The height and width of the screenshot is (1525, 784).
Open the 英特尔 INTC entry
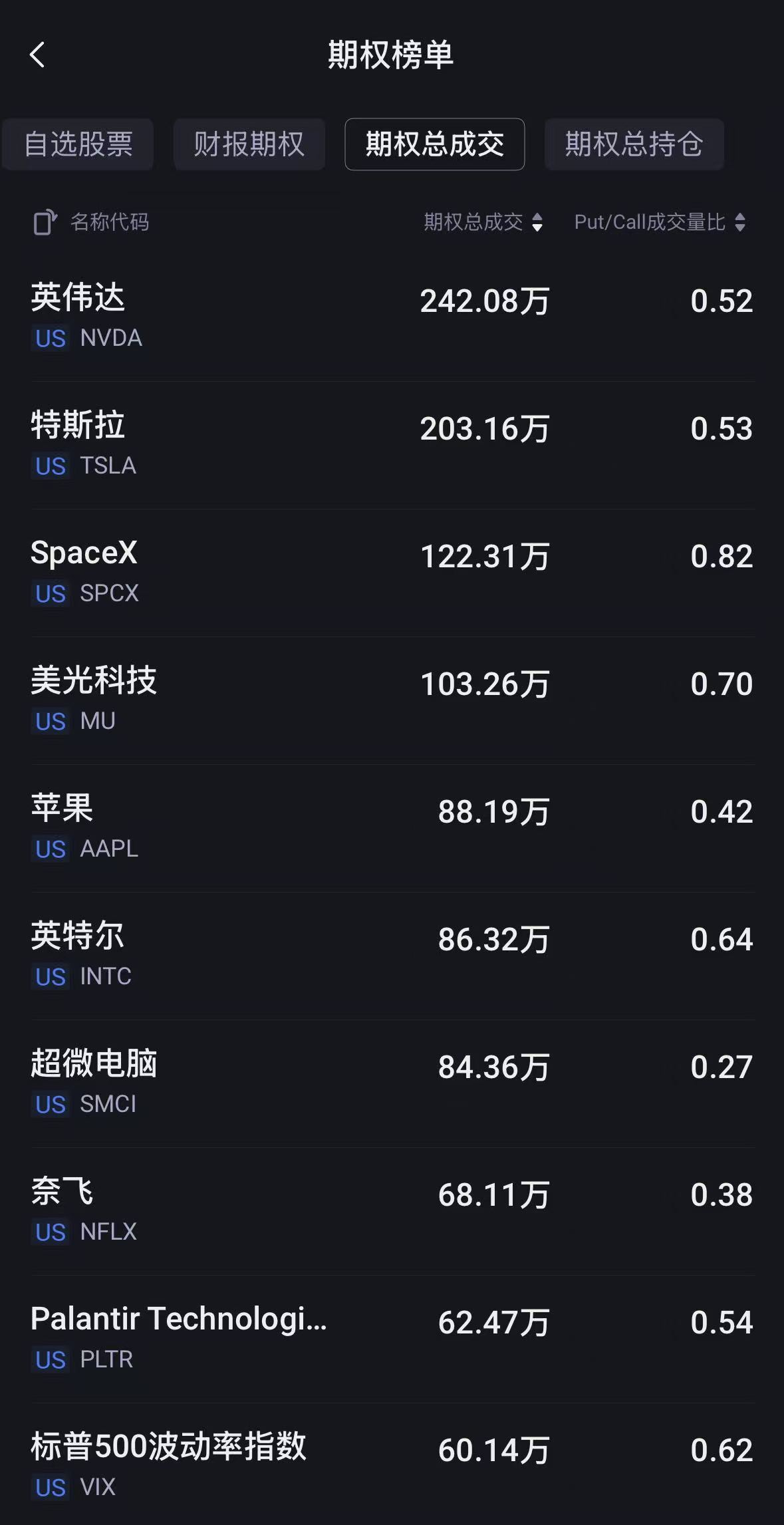click(392, 956)
